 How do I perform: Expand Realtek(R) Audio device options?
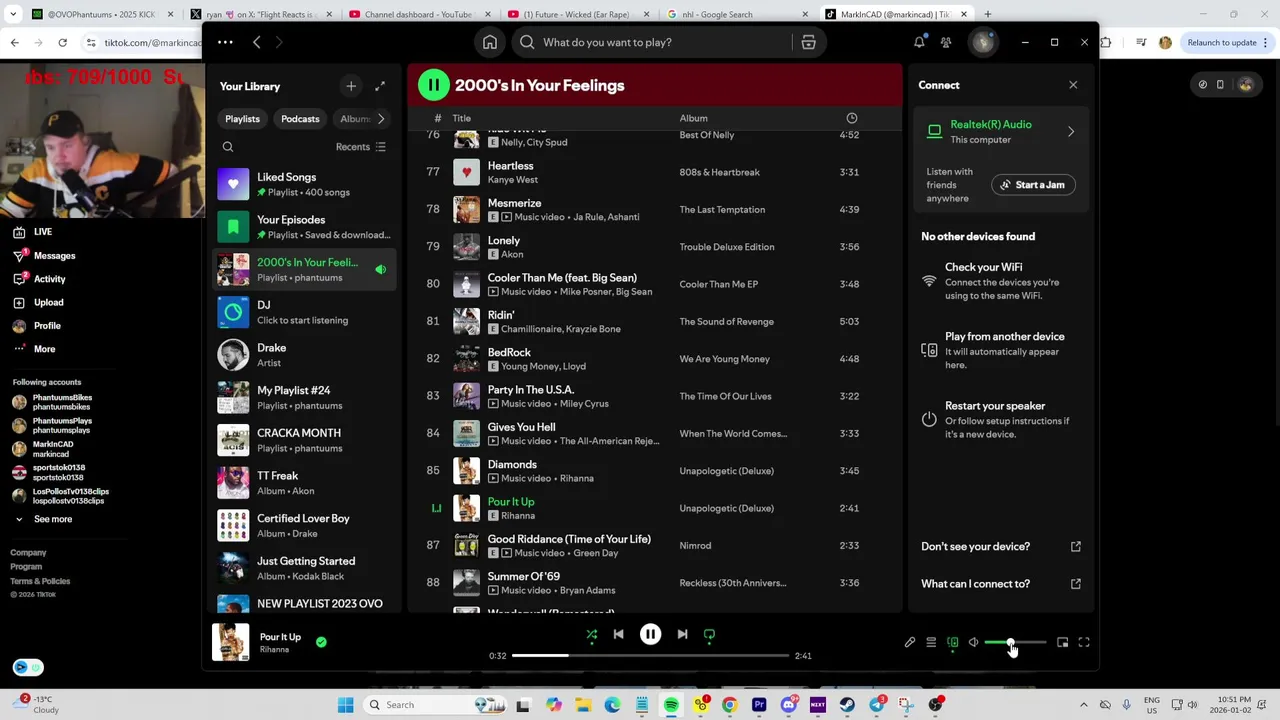point(1071,131)
